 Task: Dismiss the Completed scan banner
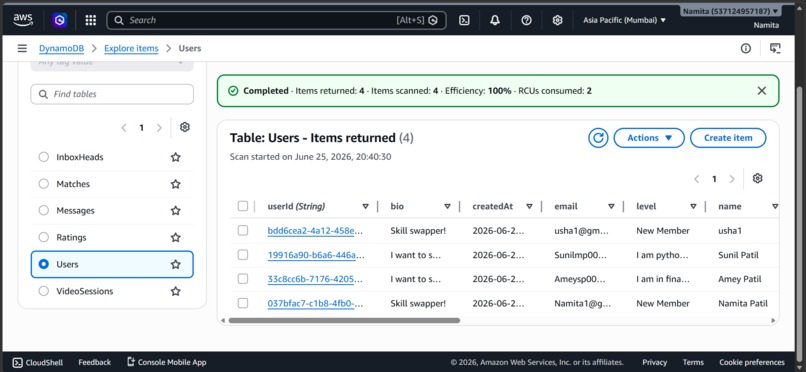[762, 91]
